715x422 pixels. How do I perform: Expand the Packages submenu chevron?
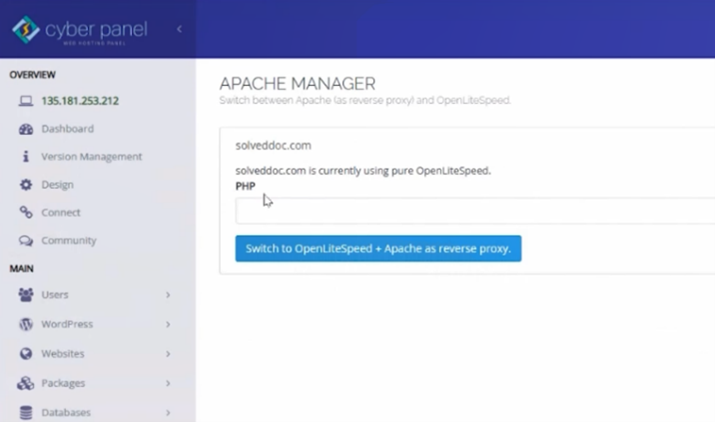168,383
